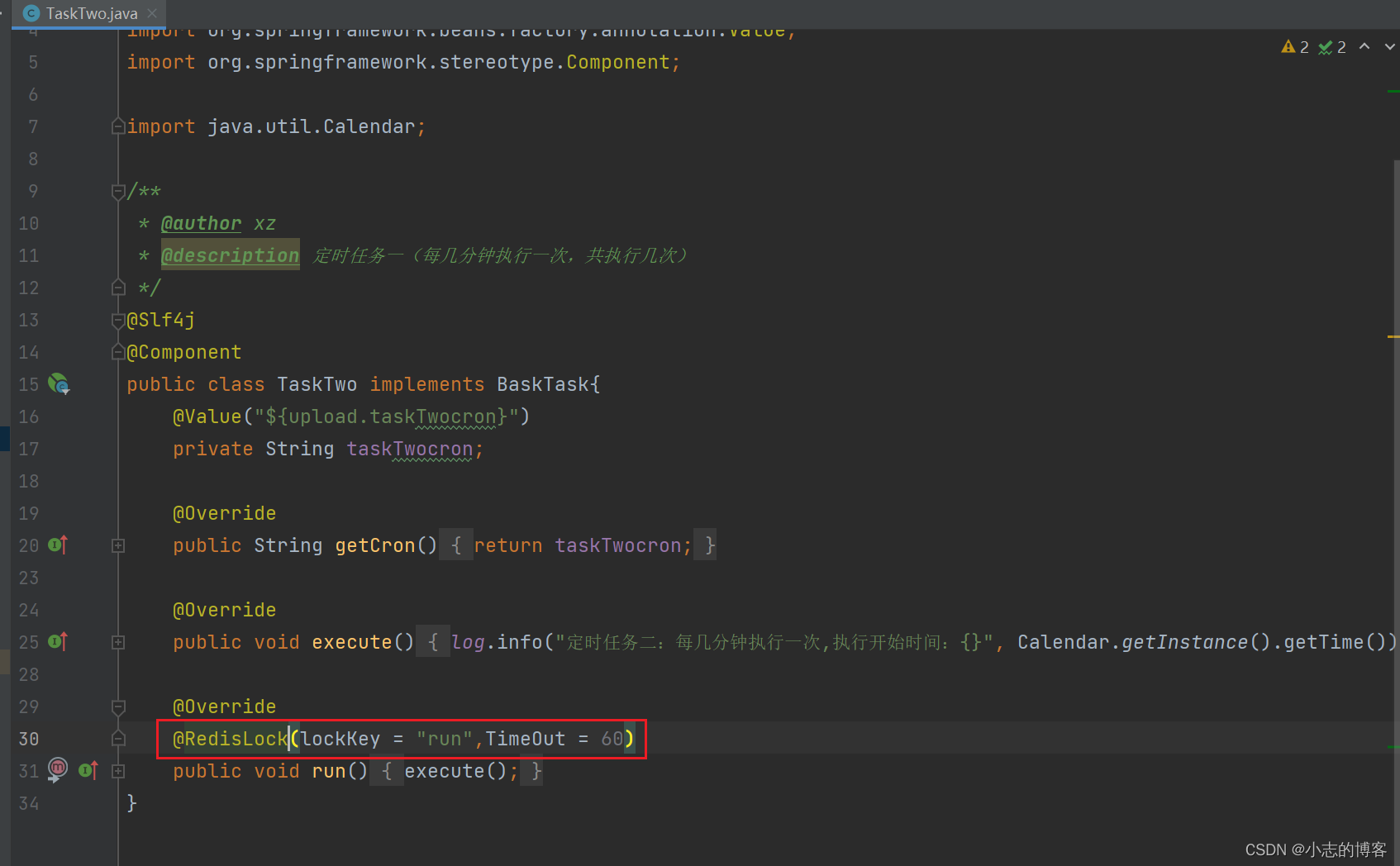Click the Calendar.getInstance() call
This screenshot has width=1400, height=866.
click(x=1144, y=642)
